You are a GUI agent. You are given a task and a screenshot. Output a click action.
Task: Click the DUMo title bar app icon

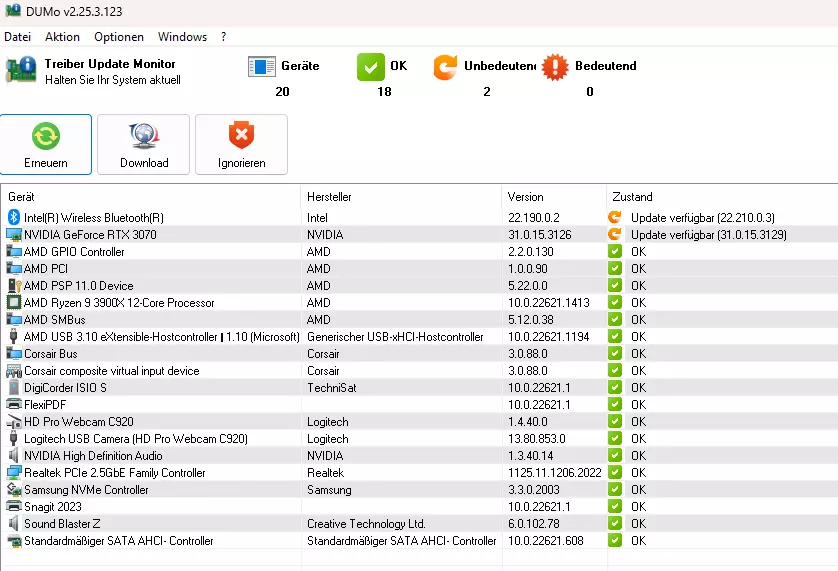coord(13,10)
